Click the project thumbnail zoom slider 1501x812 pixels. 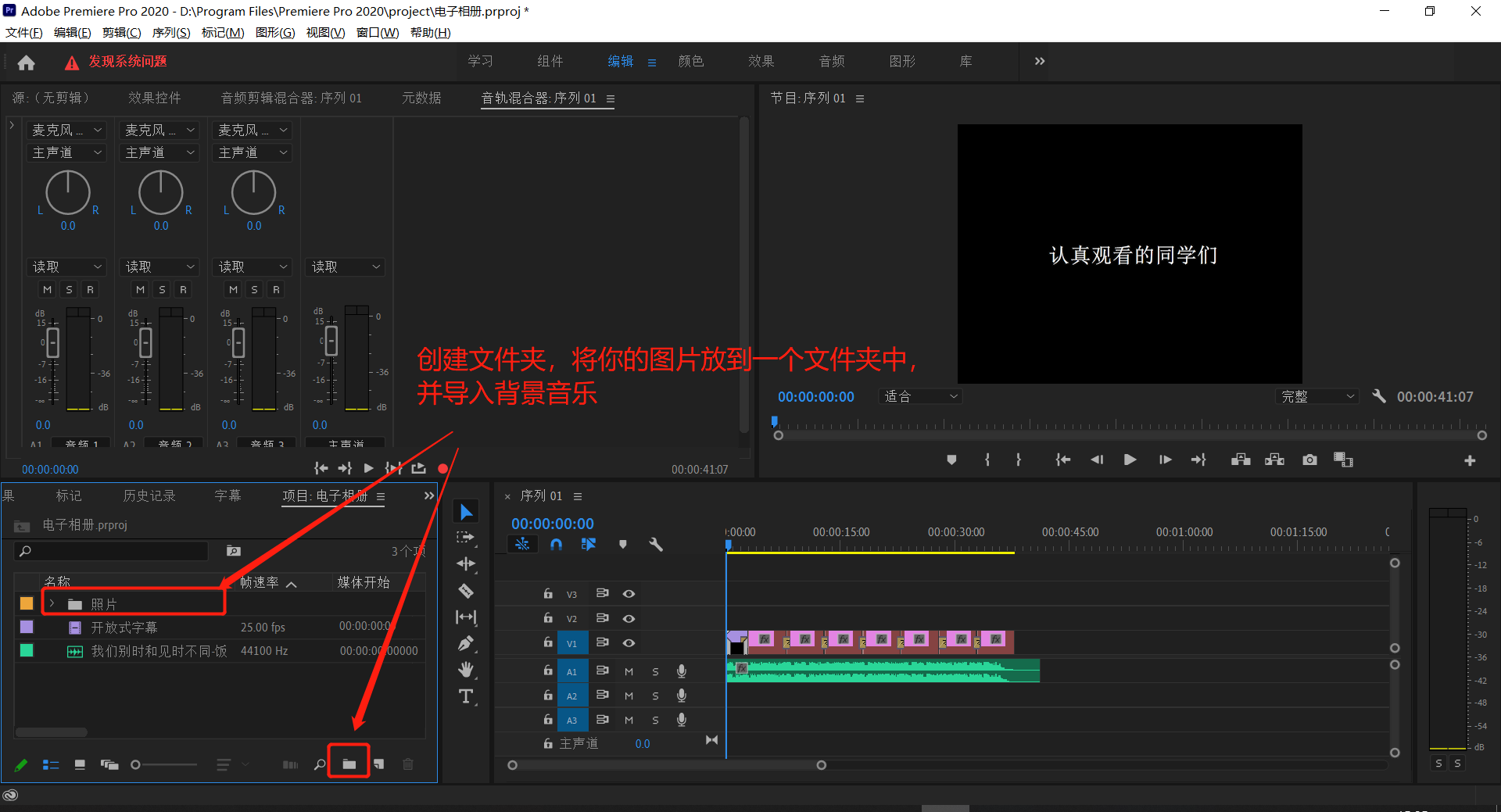(137, 764)
